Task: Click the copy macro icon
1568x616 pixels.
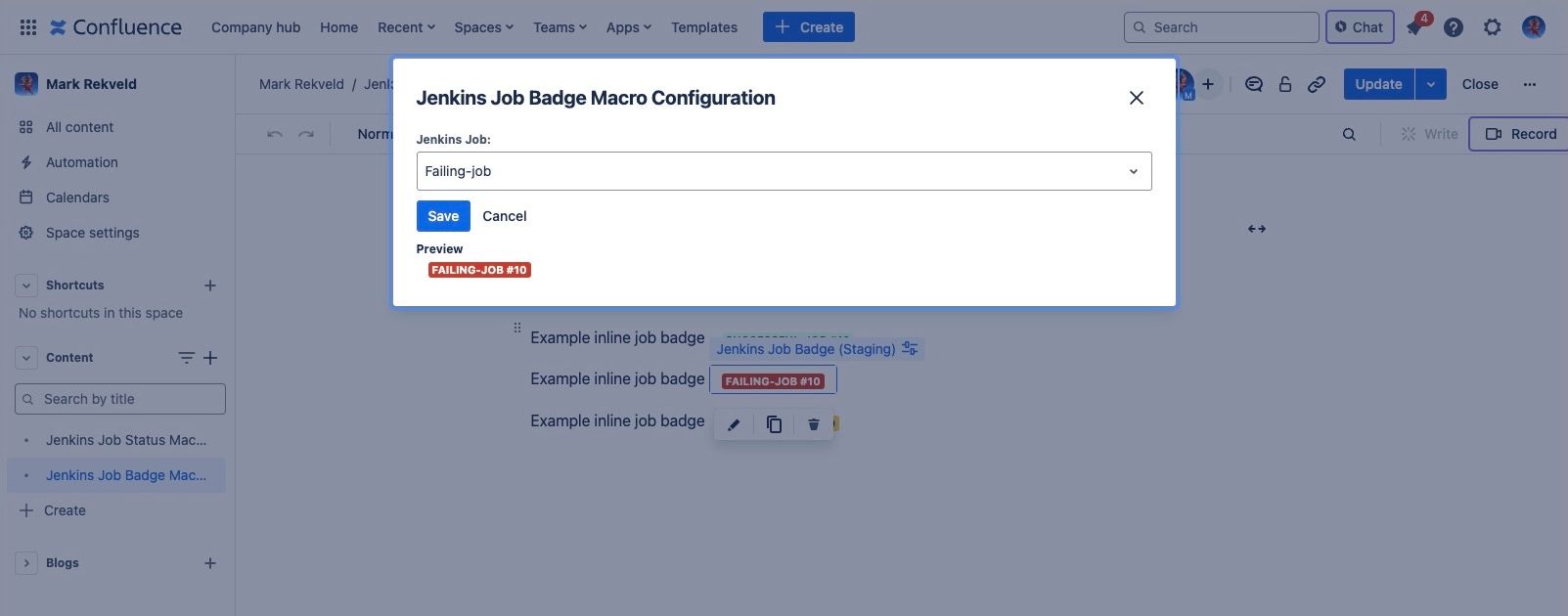Action: point(774,424)
